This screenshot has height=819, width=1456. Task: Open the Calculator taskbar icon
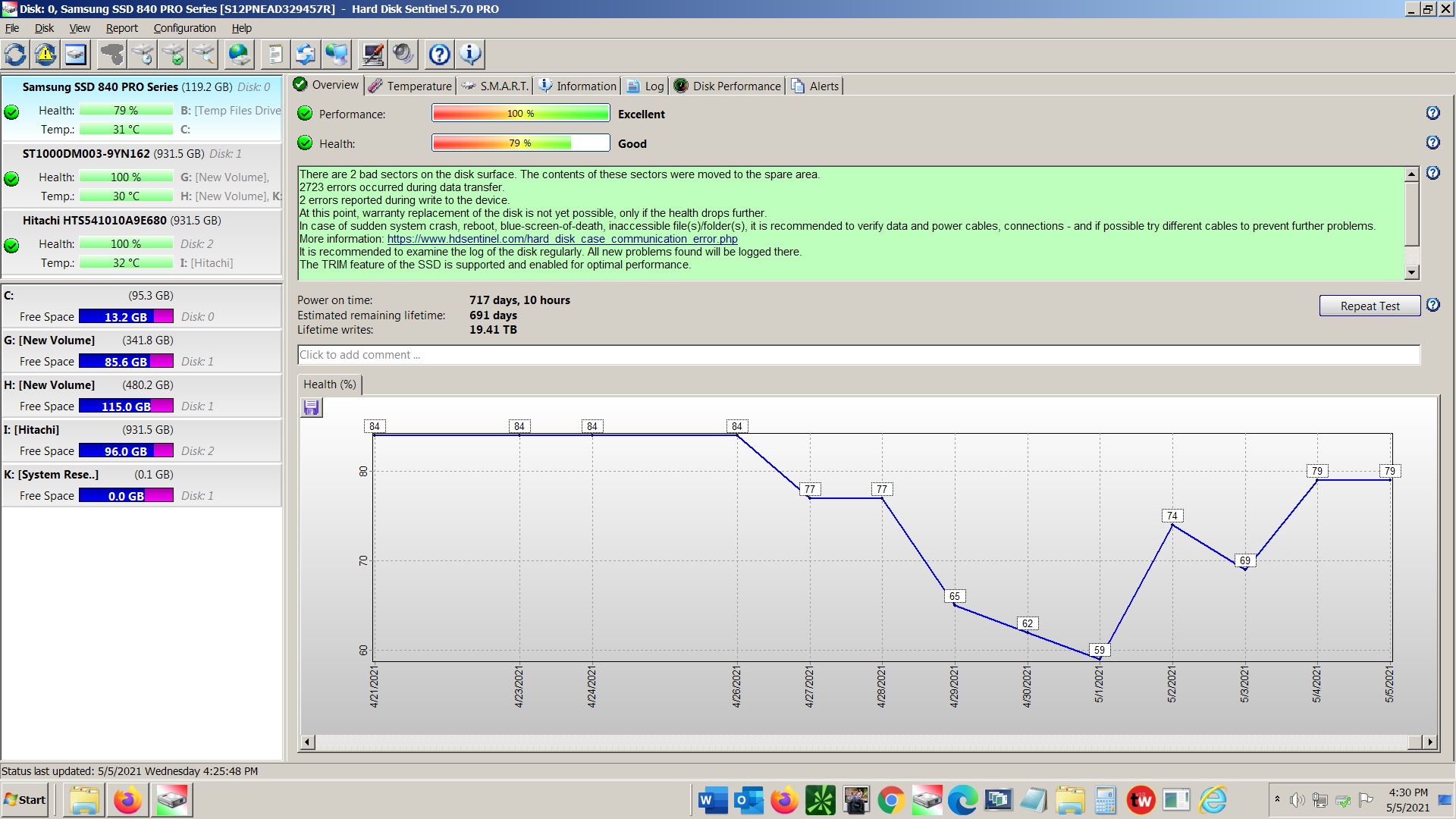point(1105,800)
